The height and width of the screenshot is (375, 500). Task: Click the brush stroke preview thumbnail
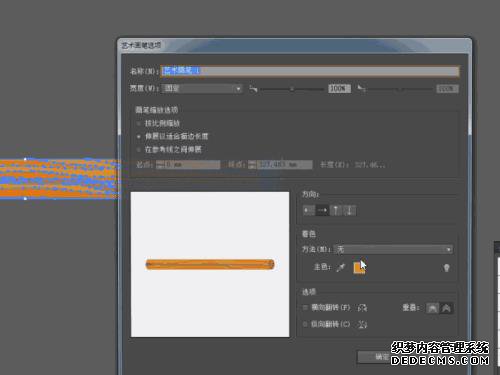pyautogui.click(x=210, y=264)
